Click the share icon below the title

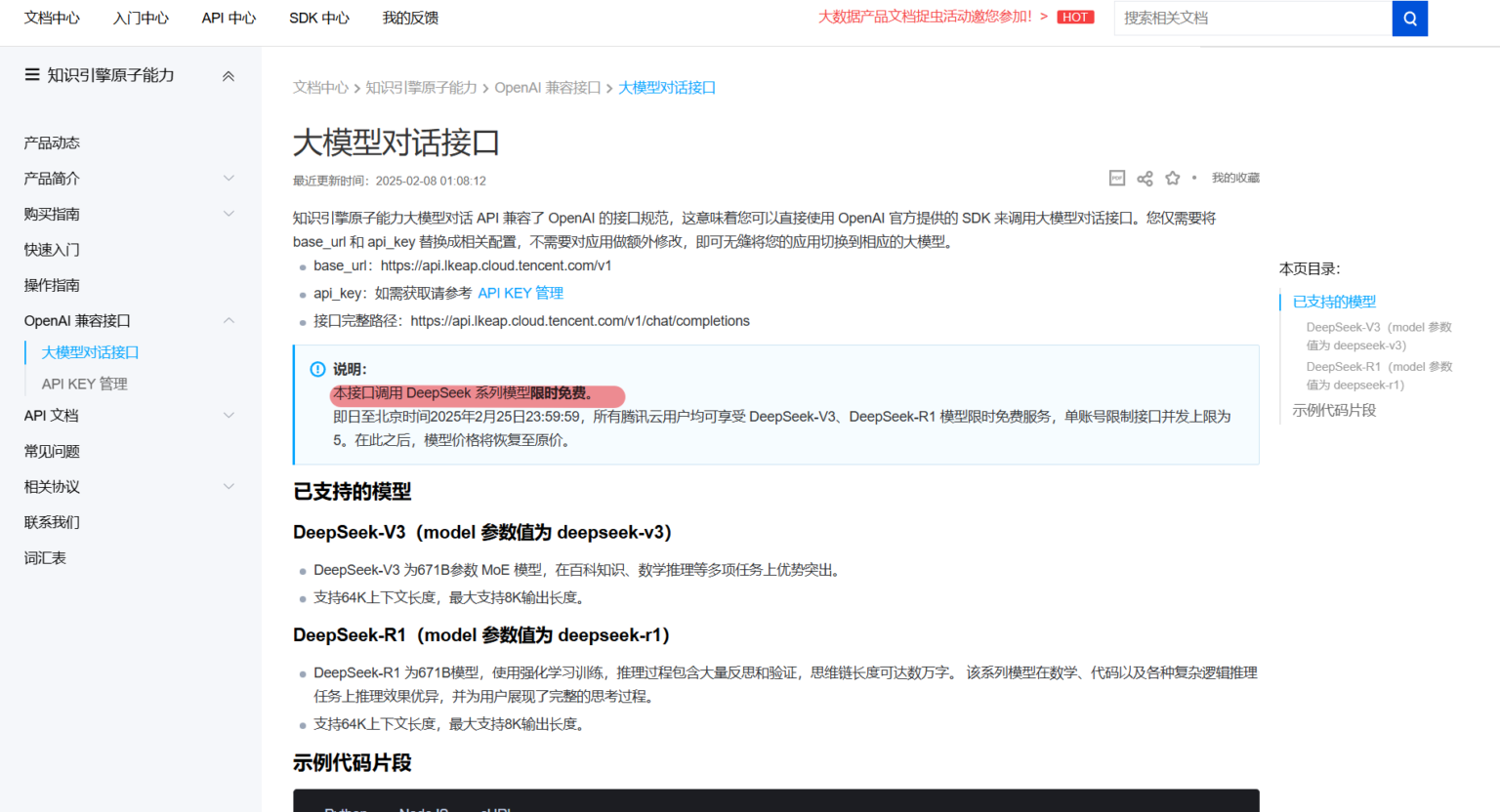(1145, 178)
